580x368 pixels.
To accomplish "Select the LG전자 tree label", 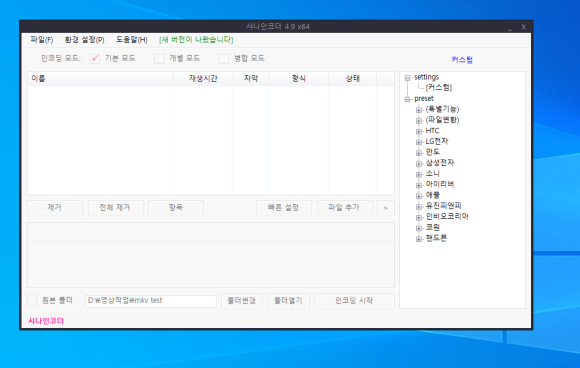I will click(x=437, y=141).
